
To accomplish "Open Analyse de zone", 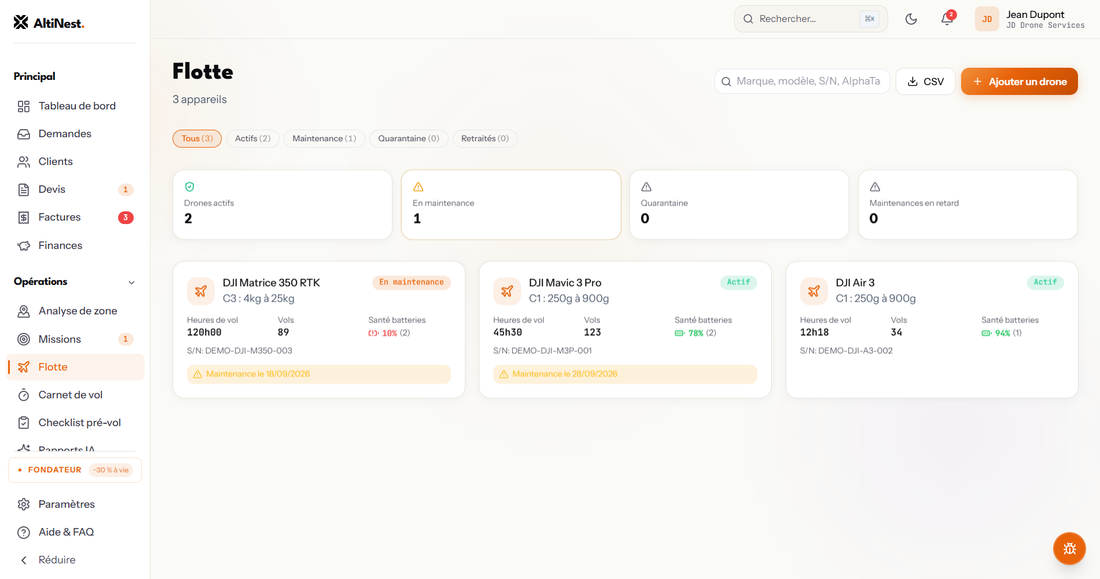I will pyautogui.click(x=76, y=311).
